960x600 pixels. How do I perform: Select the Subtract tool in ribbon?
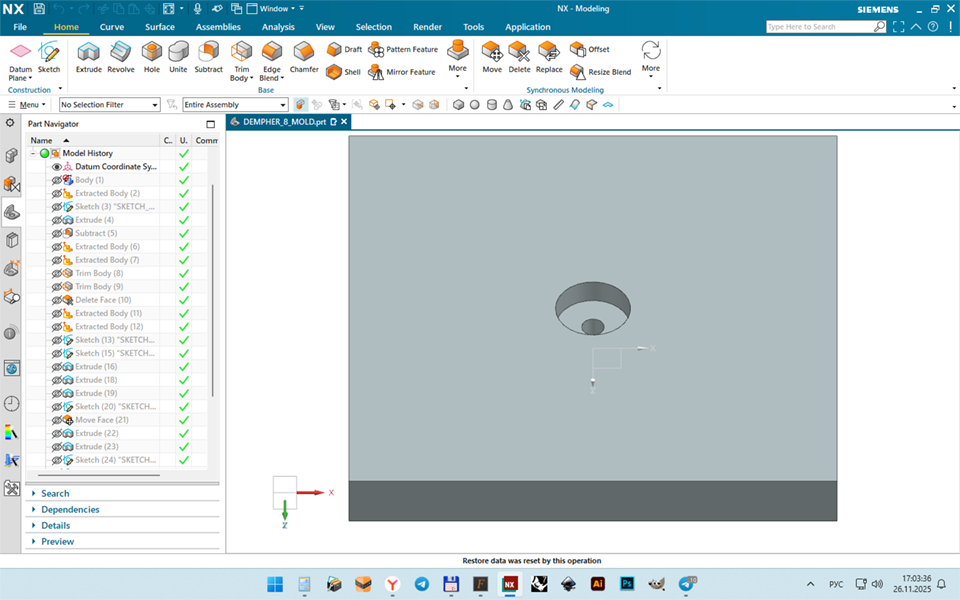(208, 58)
